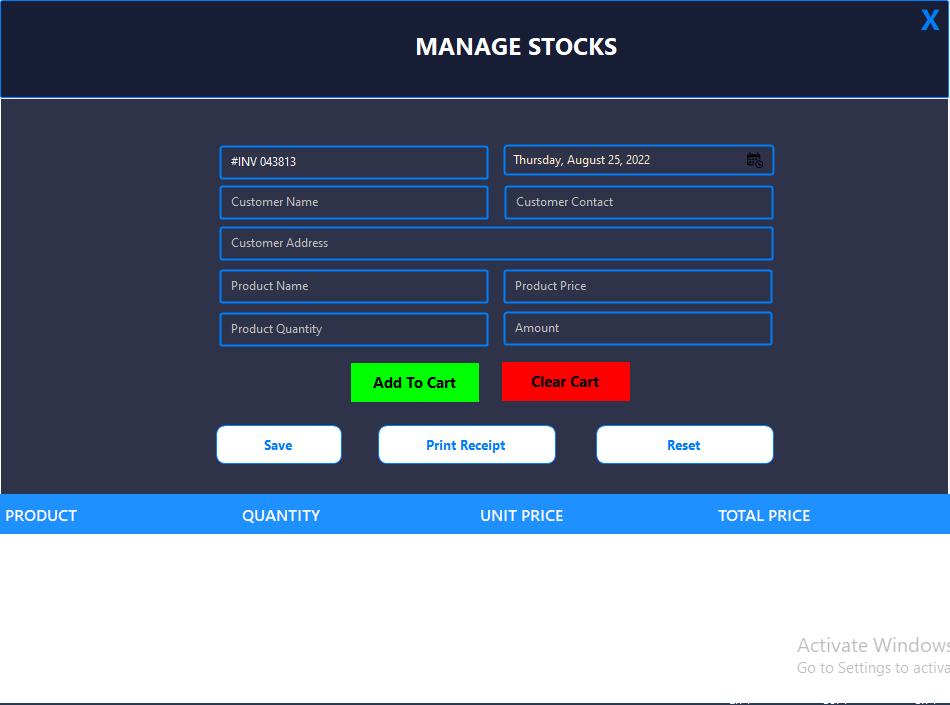This screenshot has height=705, width=950.
Task: Click the blue X close icon
Action: point(929,20)
